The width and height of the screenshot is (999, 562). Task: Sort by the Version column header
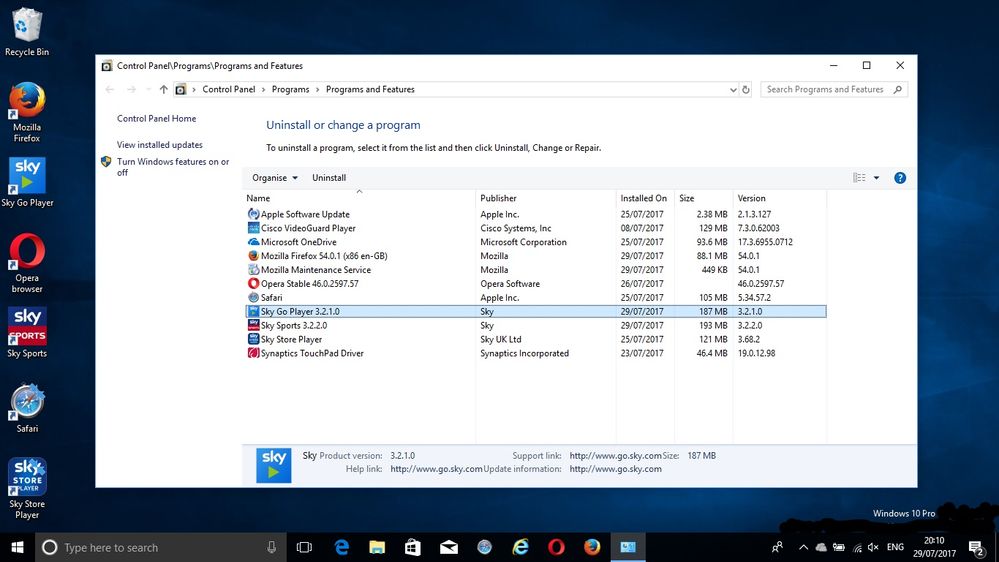pyautogui.click(x=779, y=198)
